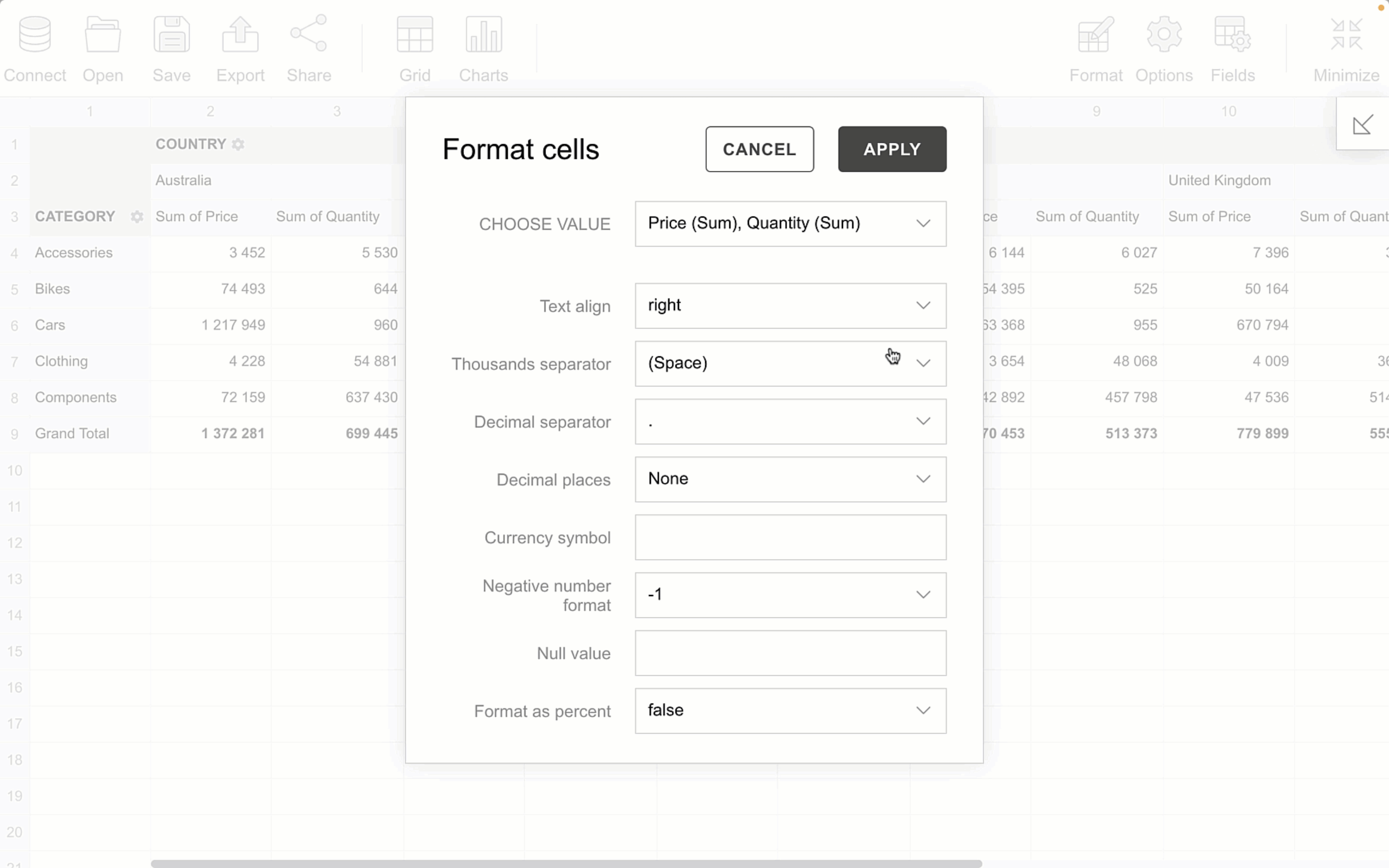
Task: Apply the cell formatting changes
Action: click(891, 149)
